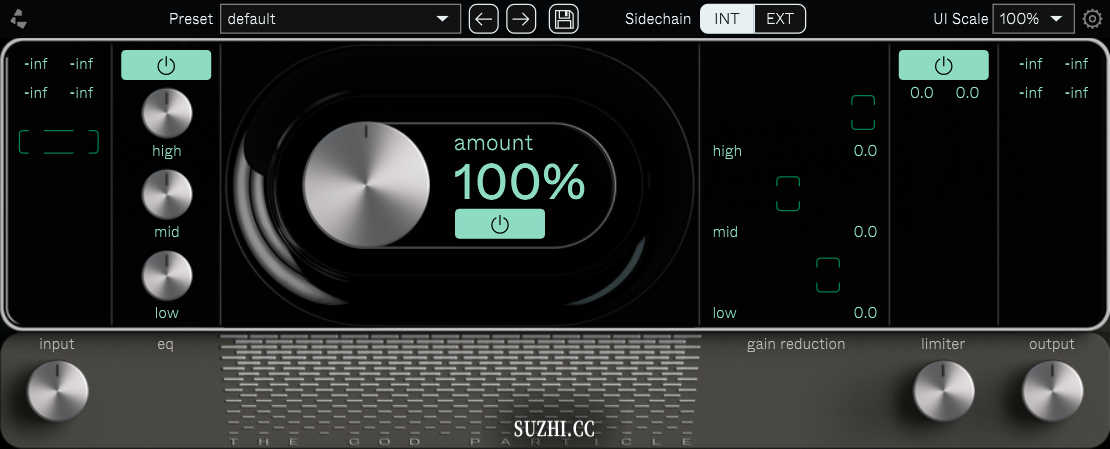The width and height of the screenshot is (1110, 449).
Task: Click the next preset arrow button
Action: pyautogui.click(x=521, y=19)
